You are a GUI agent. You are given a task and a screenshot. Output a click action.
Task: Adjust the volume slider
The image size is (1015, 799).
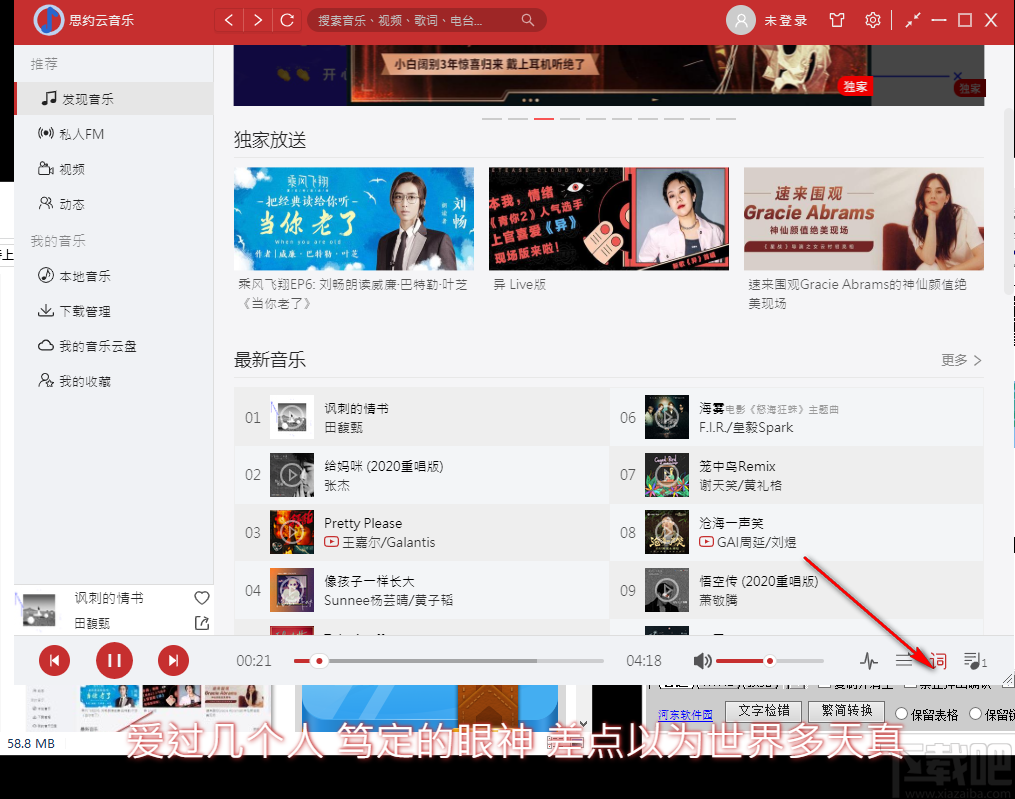(x=768, y=661)
